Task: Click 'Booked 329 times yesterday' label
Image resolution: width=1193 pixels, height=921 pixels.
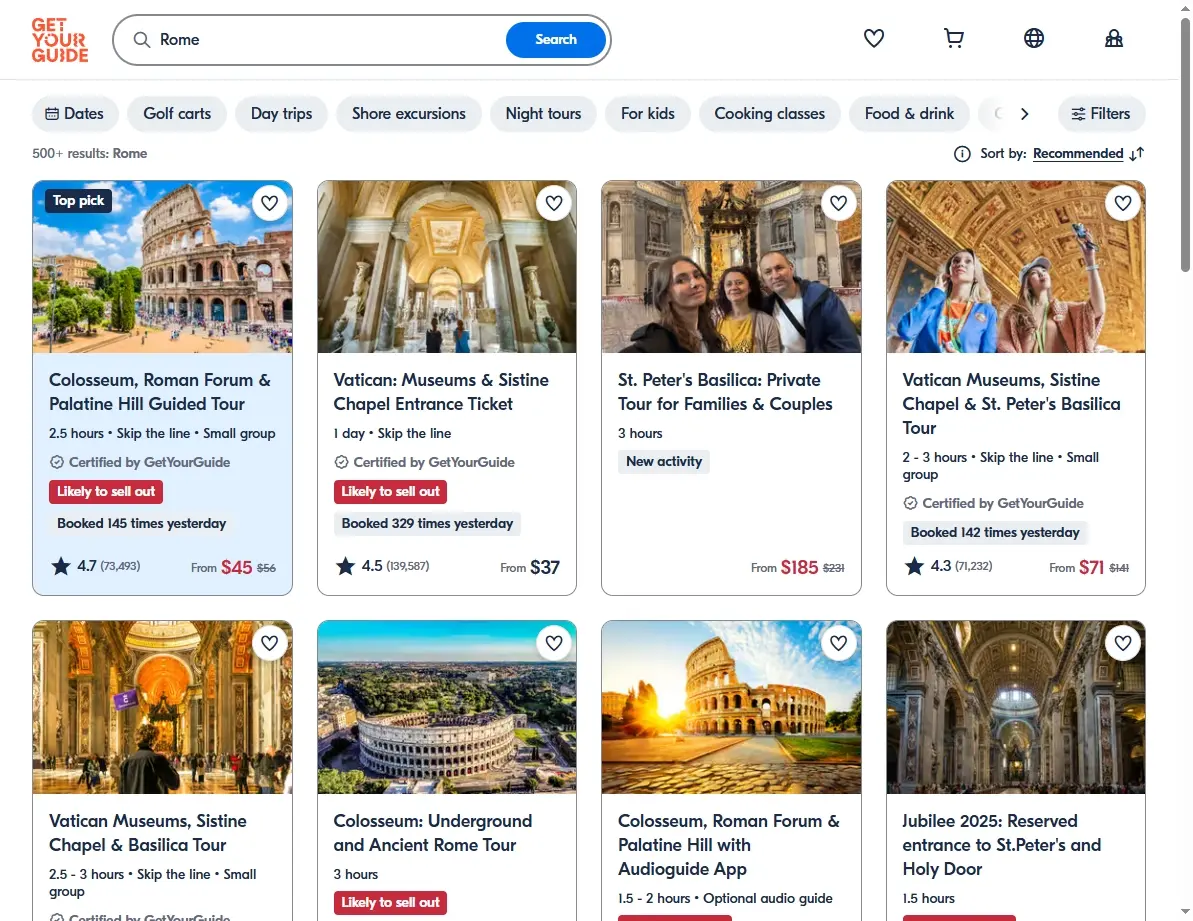Action: (x=427, y=523)
